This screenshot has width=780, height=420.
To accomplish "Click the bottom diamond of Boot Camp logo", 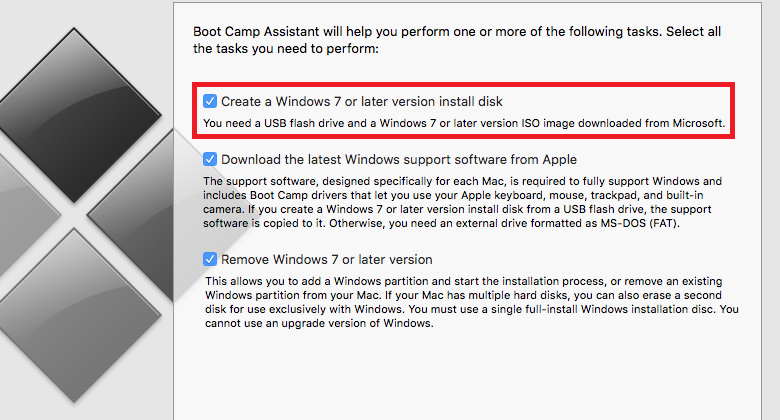I will [75, 315].
